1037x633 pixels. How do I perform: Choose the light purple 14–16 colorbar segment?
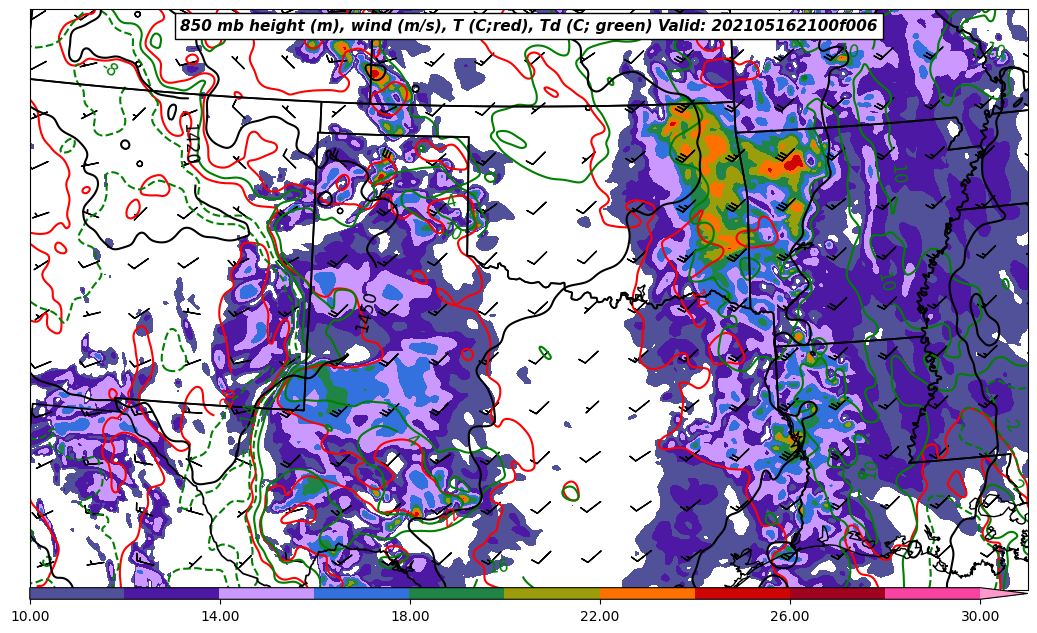tap(267, 594)
